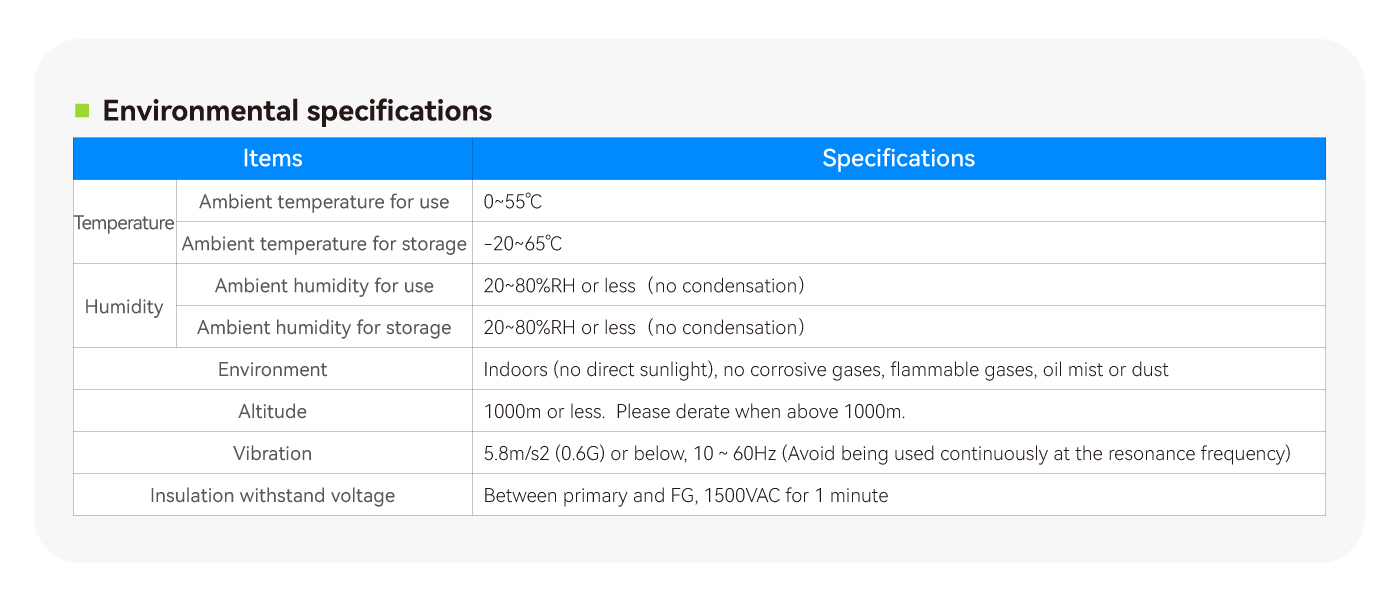1400x598 pixels.
Task: Click the Ambient temperature for storage cell
Action: click(324, 243)
